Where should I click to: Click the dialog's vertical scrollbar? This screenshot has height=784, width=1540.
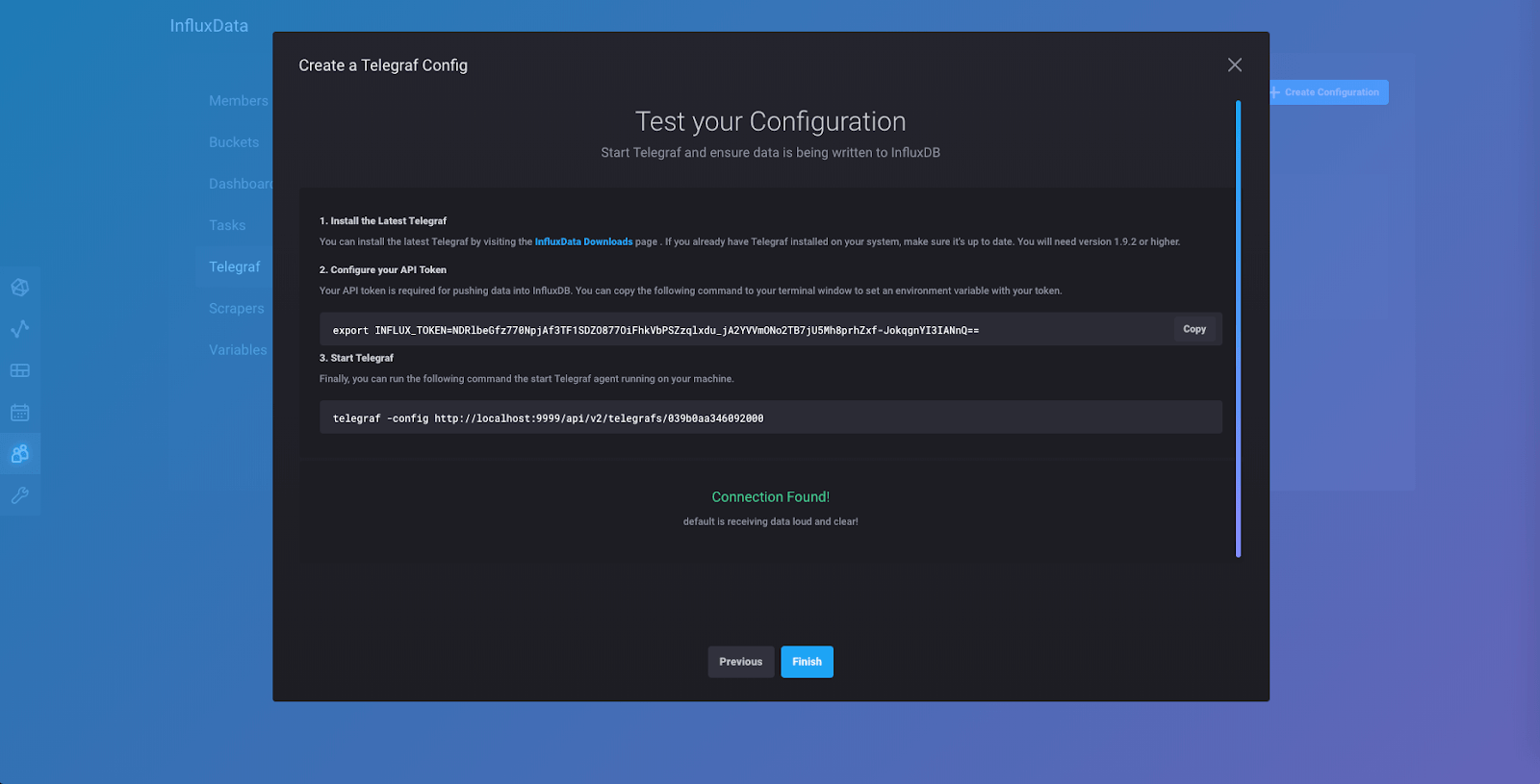pyautogui.click(x=1238, y=328)
